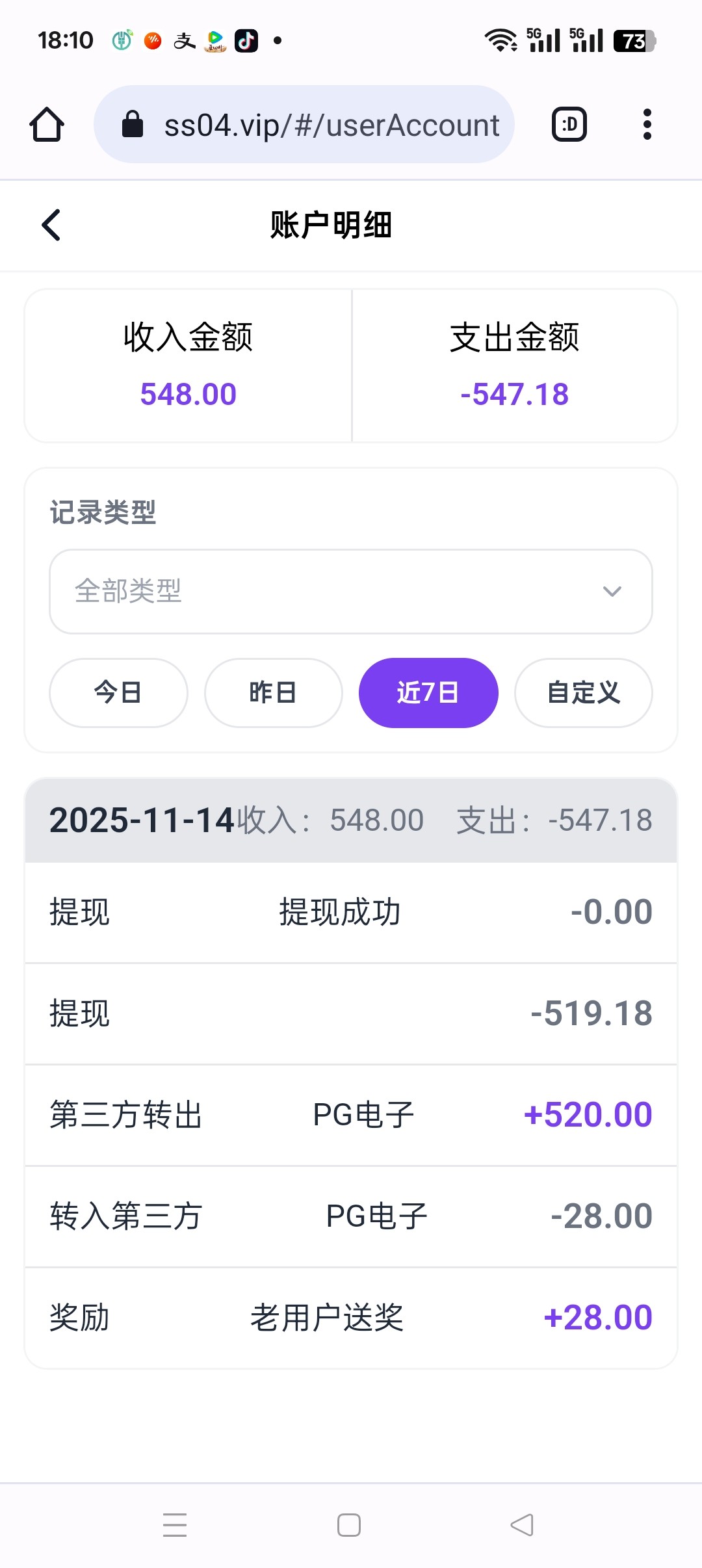Go back using the page back arrow

click(51, 225)
